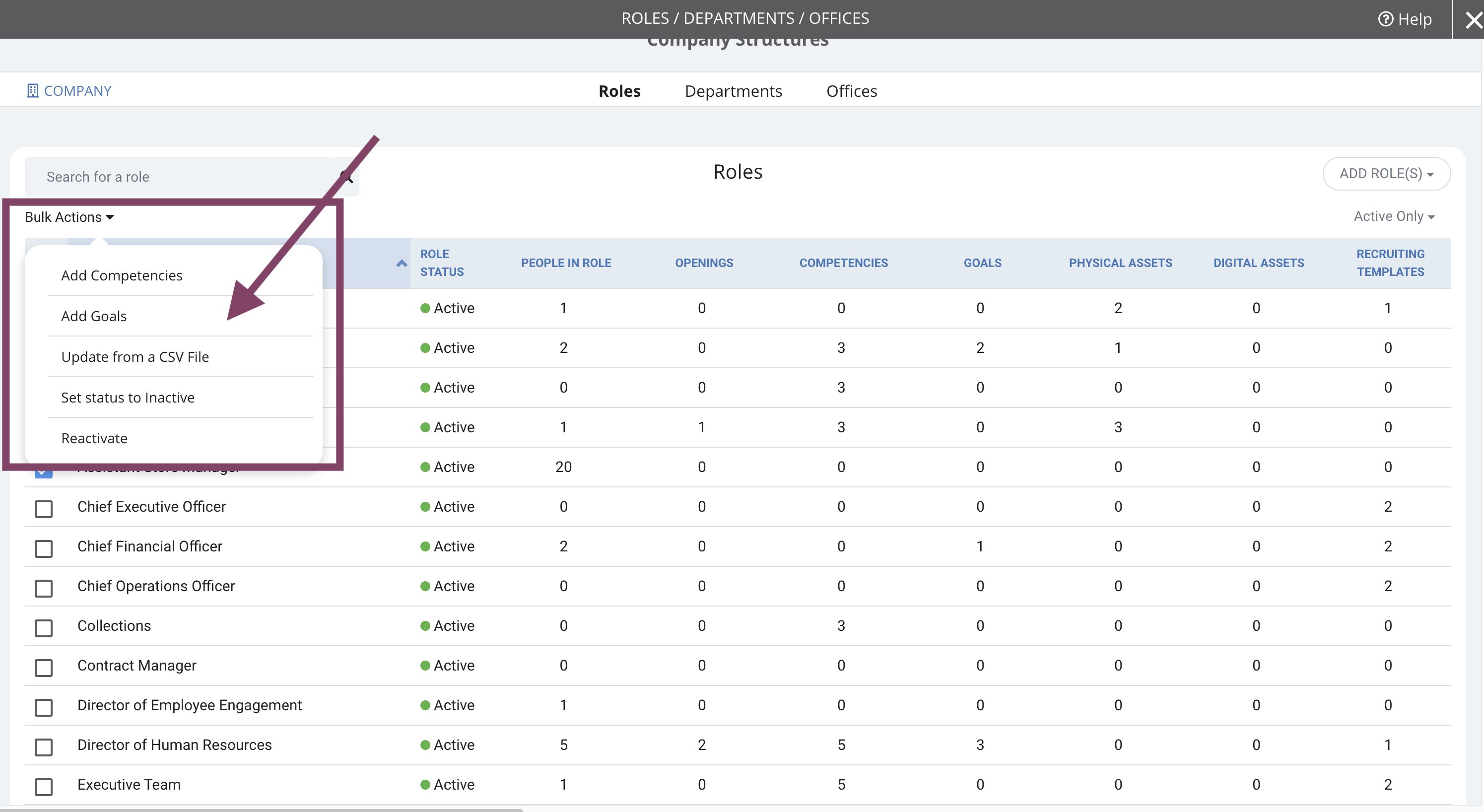
Task: Open the Help link icon
Action: click(x=1385, y=19)
